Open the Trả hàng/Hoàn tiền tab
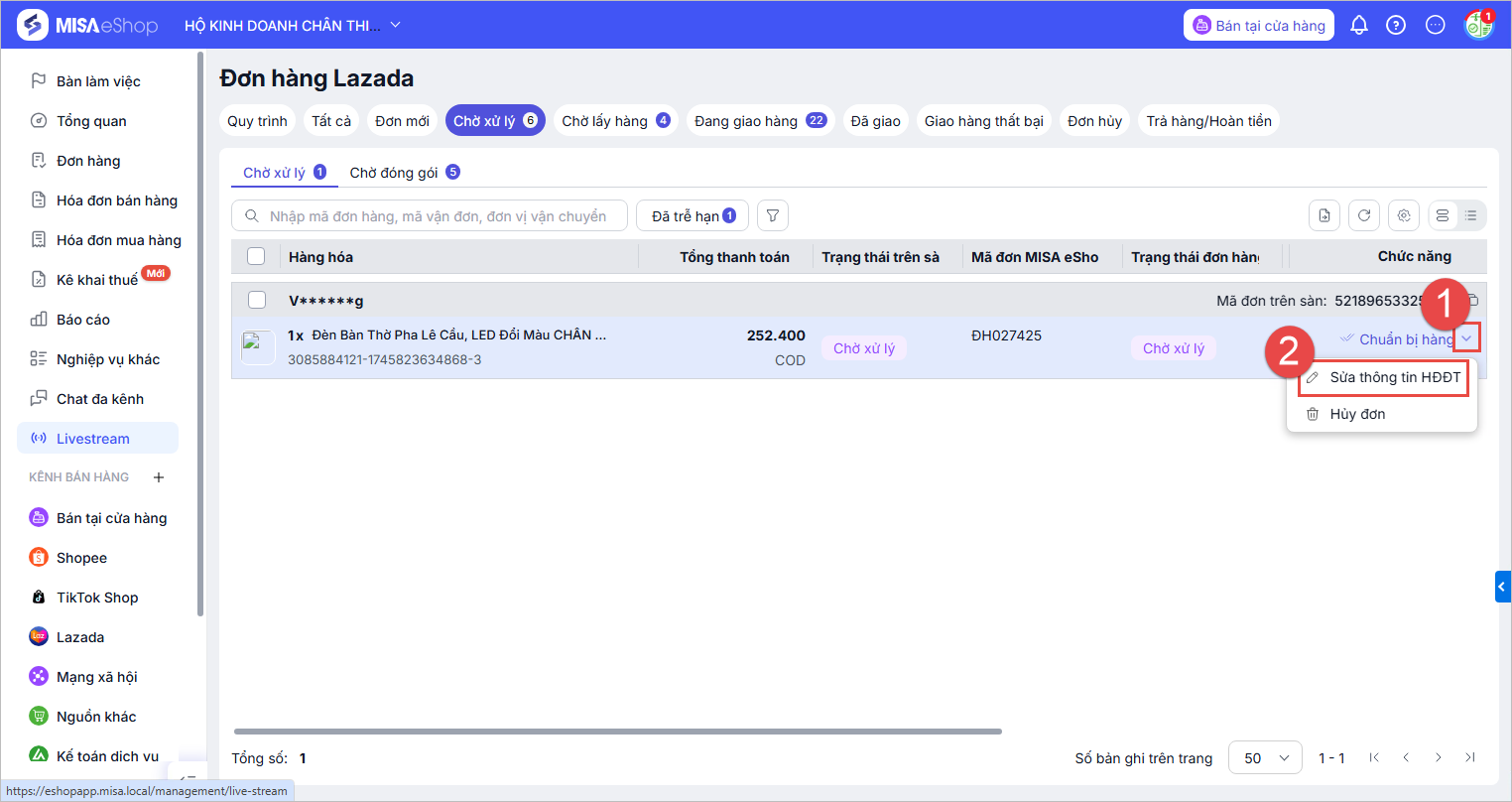The height and width of the screenshot is (802, 1512). 1209,121
